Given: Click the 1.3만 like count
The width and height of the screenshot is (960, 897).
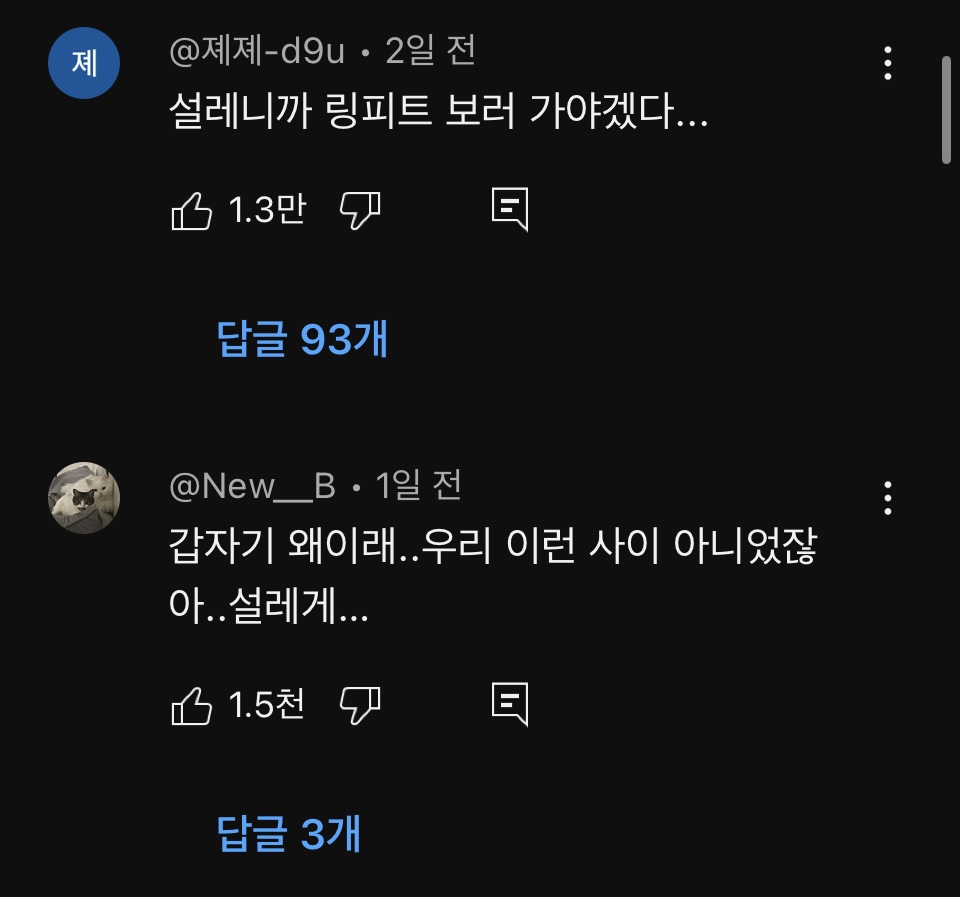Looking at the screenshot, I should coord(267,210).
